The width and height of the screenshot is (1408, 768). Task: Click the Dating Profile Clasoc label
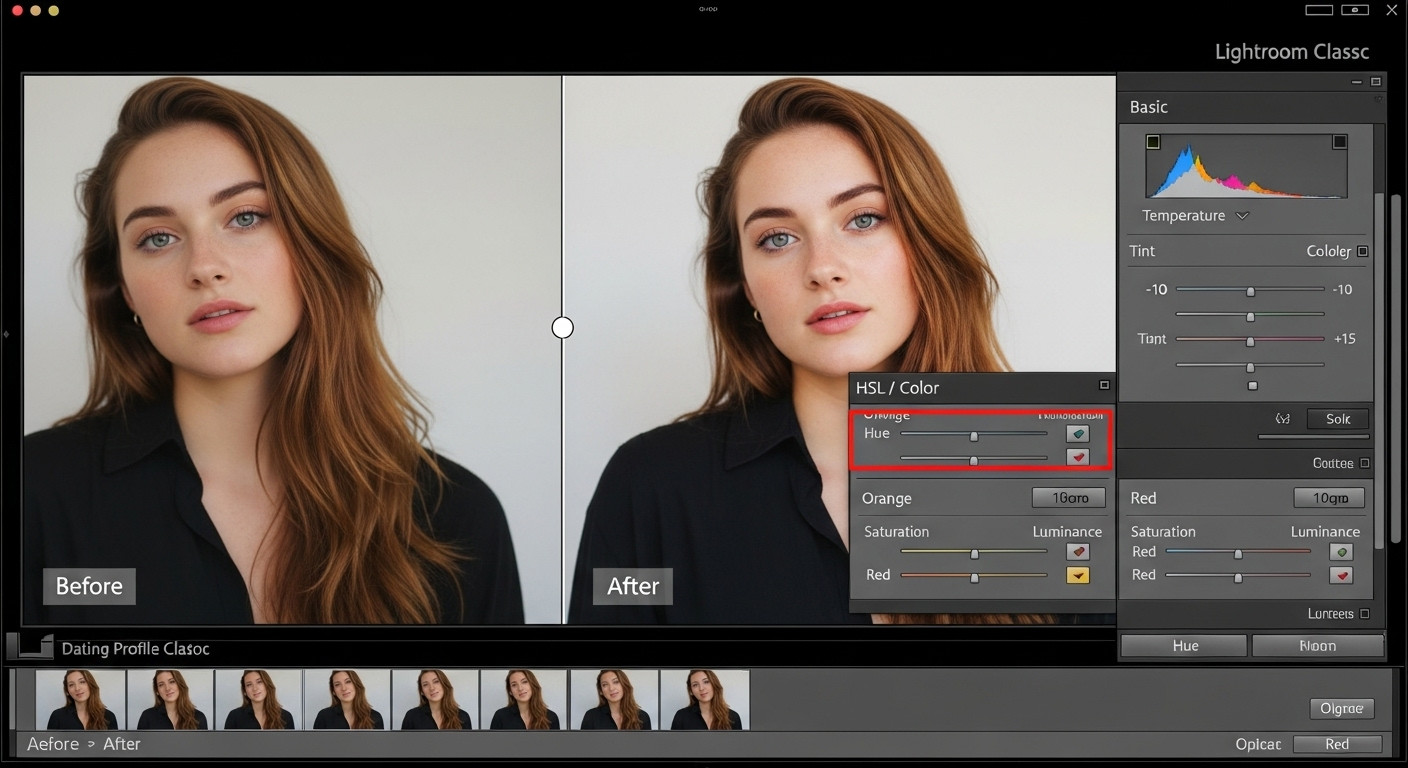(136, 649)
